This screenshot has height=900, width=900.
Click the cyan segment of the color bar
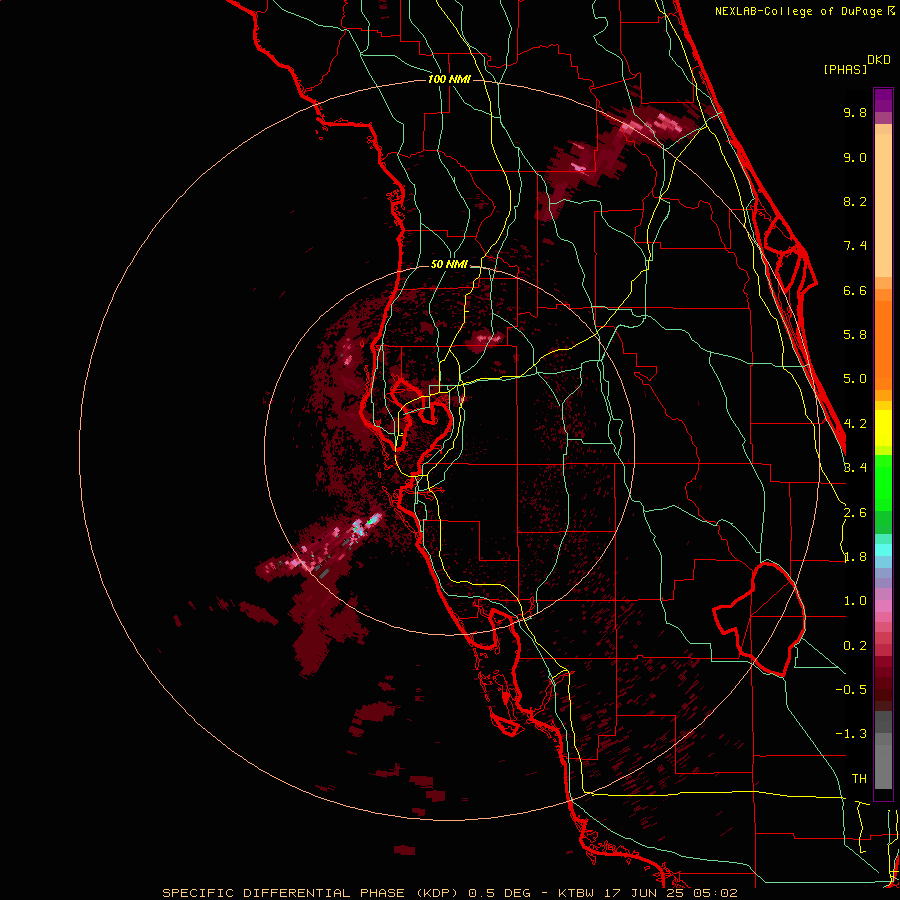pos(883,550)
